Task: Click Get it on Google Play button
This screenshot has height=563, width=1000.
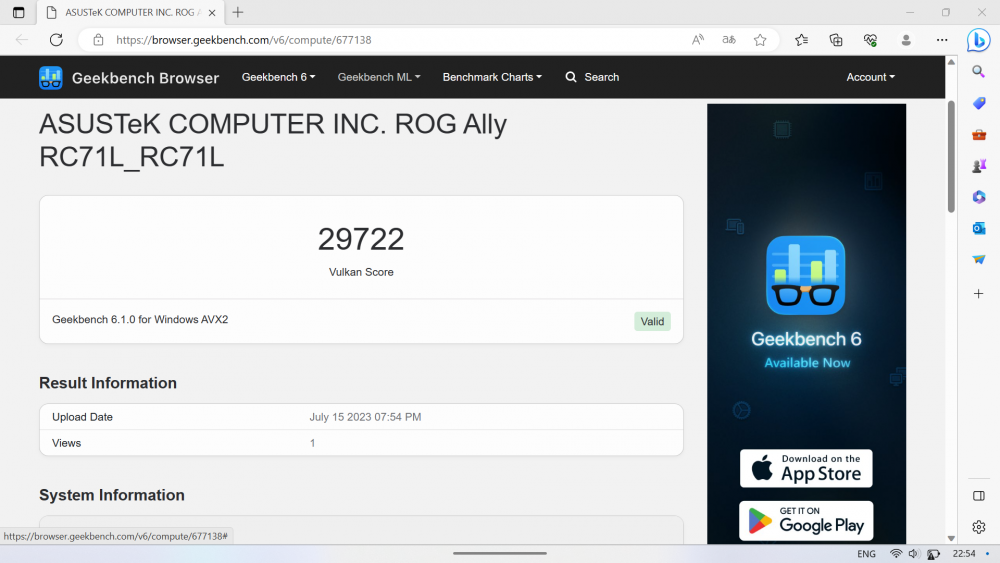Action: tap(806, 521)
